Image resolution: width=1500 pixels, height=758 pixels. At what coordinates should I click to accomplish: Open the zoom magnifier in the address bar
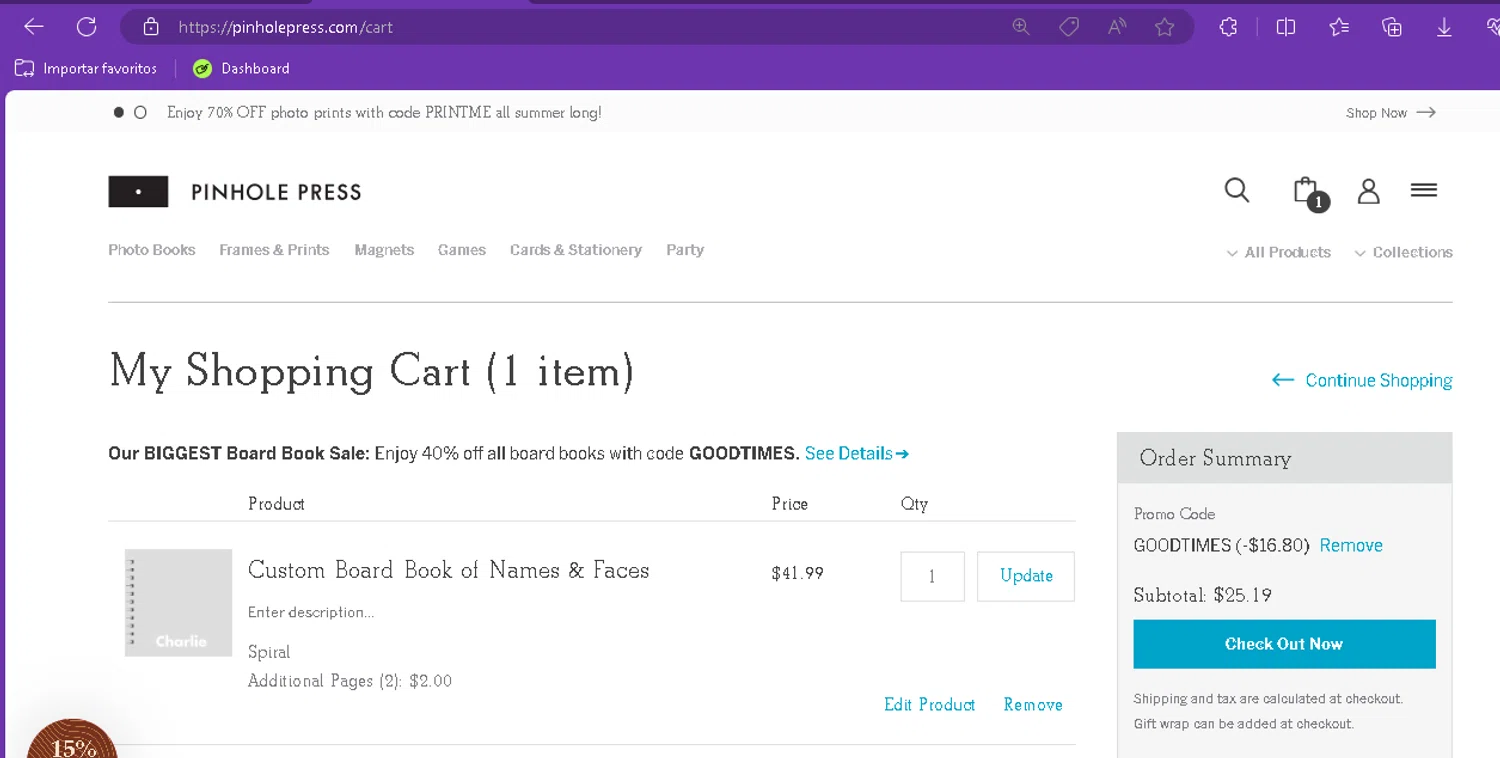tap(1021, 27)
